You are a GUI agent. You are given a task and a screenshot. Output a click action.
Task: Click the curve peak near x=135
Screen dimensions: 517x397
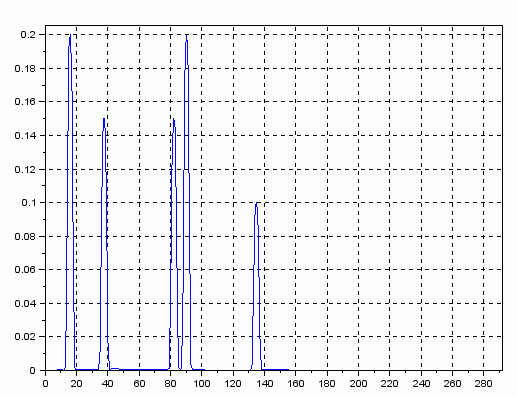coord(256,203)
